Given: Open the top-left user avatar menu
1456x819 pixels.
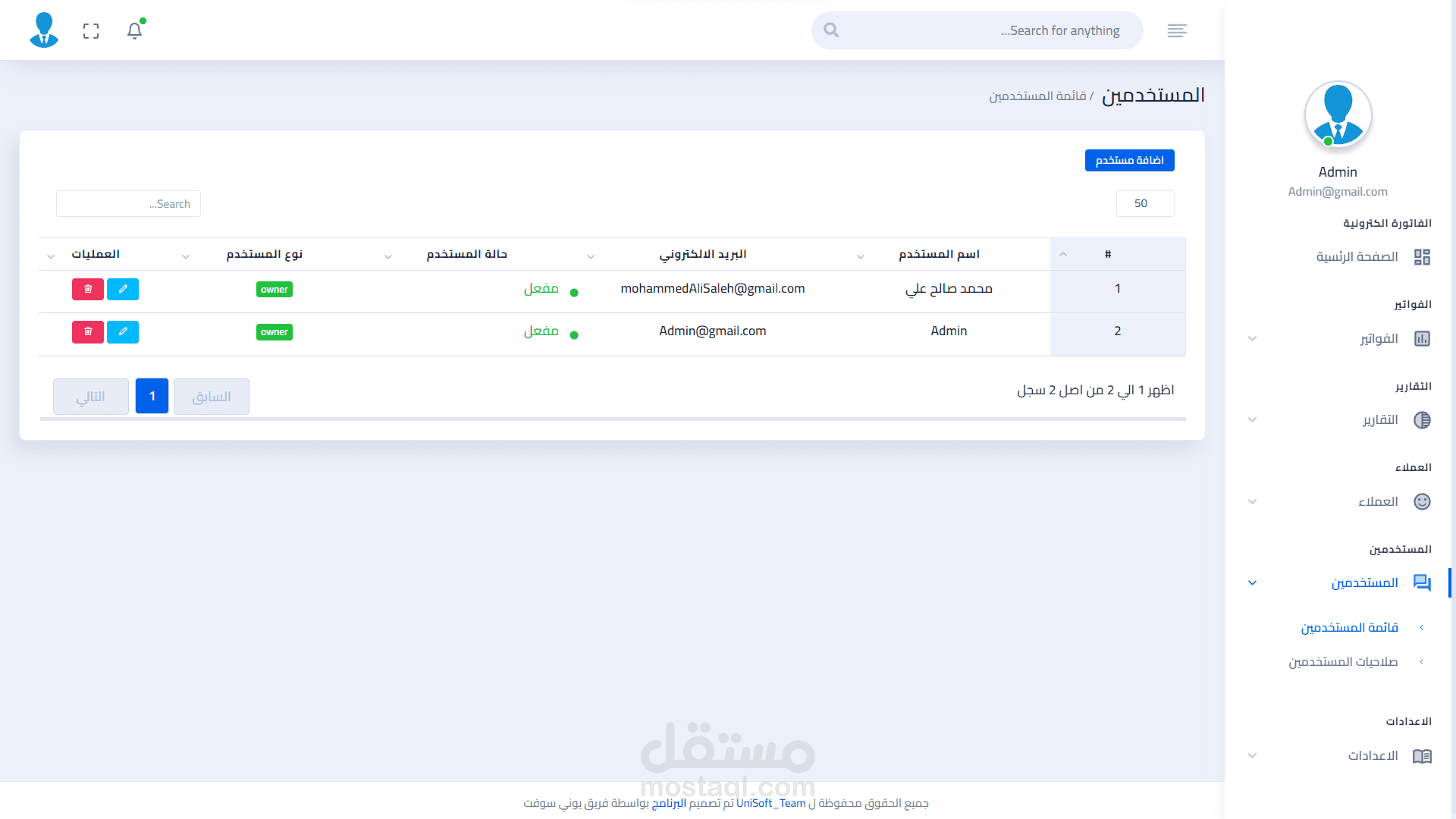Looking at the screenshot, I should pyautogui.click(x=44, y=30).
